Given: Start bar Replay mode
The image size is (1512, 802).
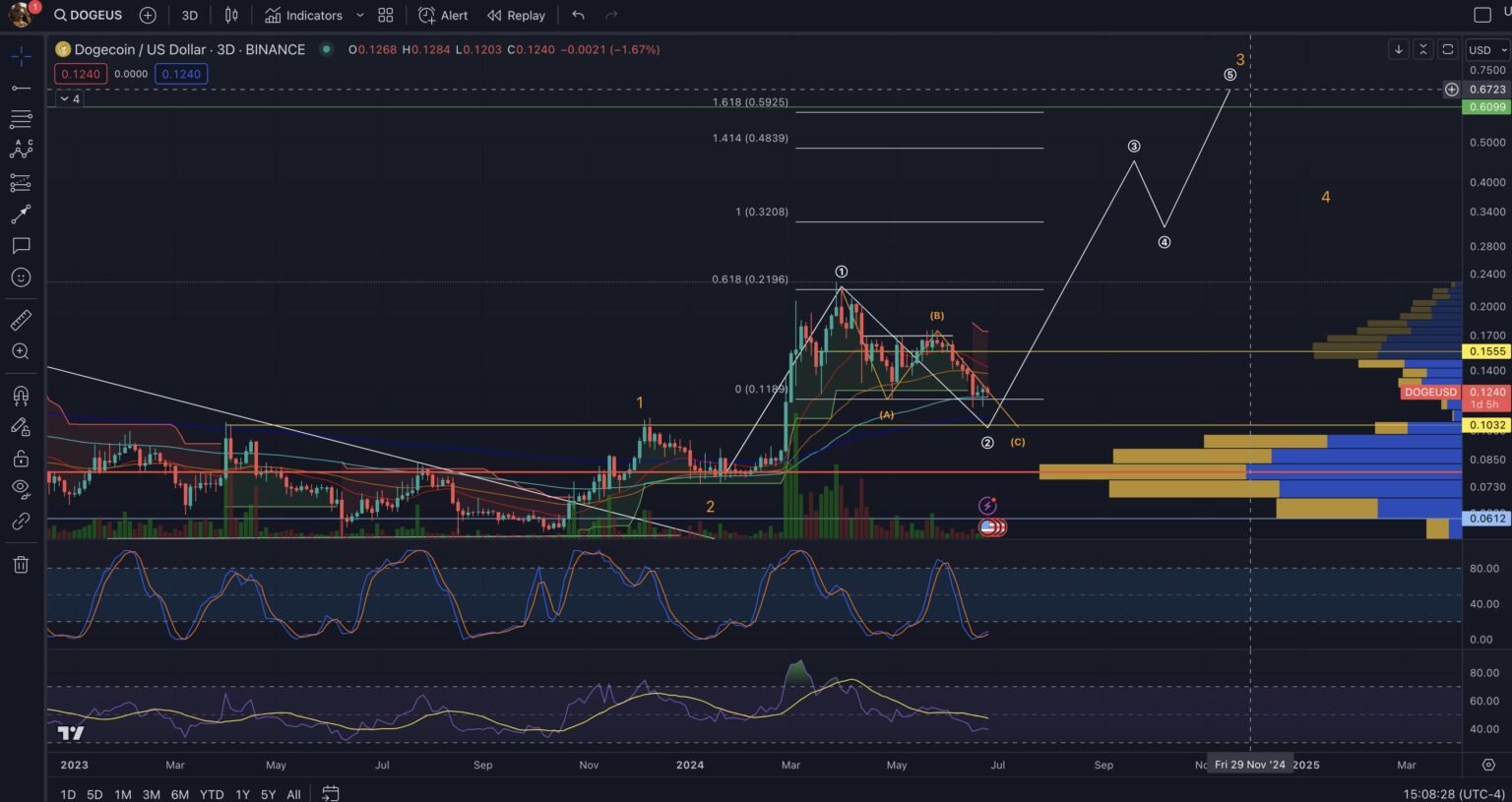Looking at the screenshot, I should coord(516,15).
